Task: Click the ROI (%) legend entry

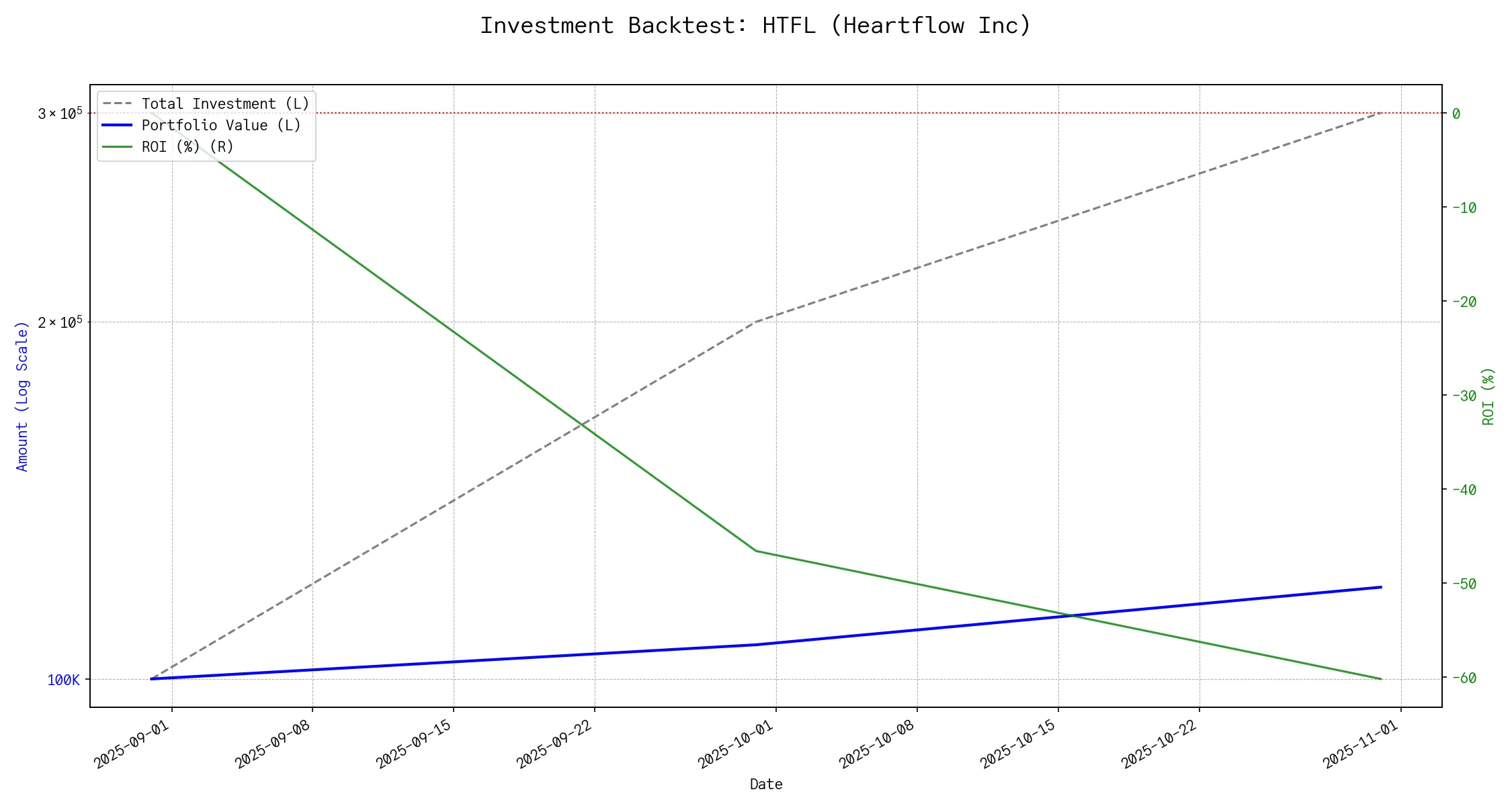Action: coord(187,146)
